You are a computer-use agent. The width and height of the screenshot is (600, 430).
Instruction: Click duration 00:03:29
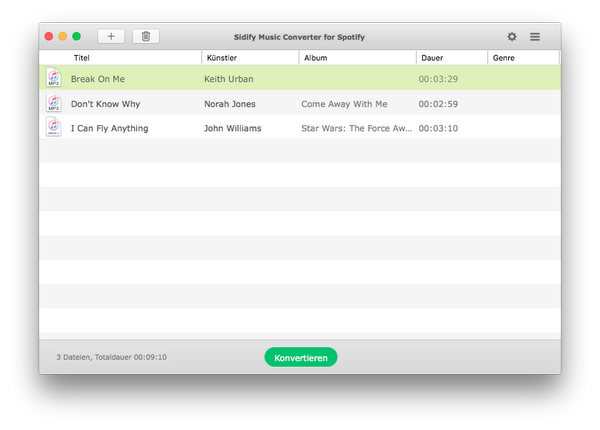438,79
